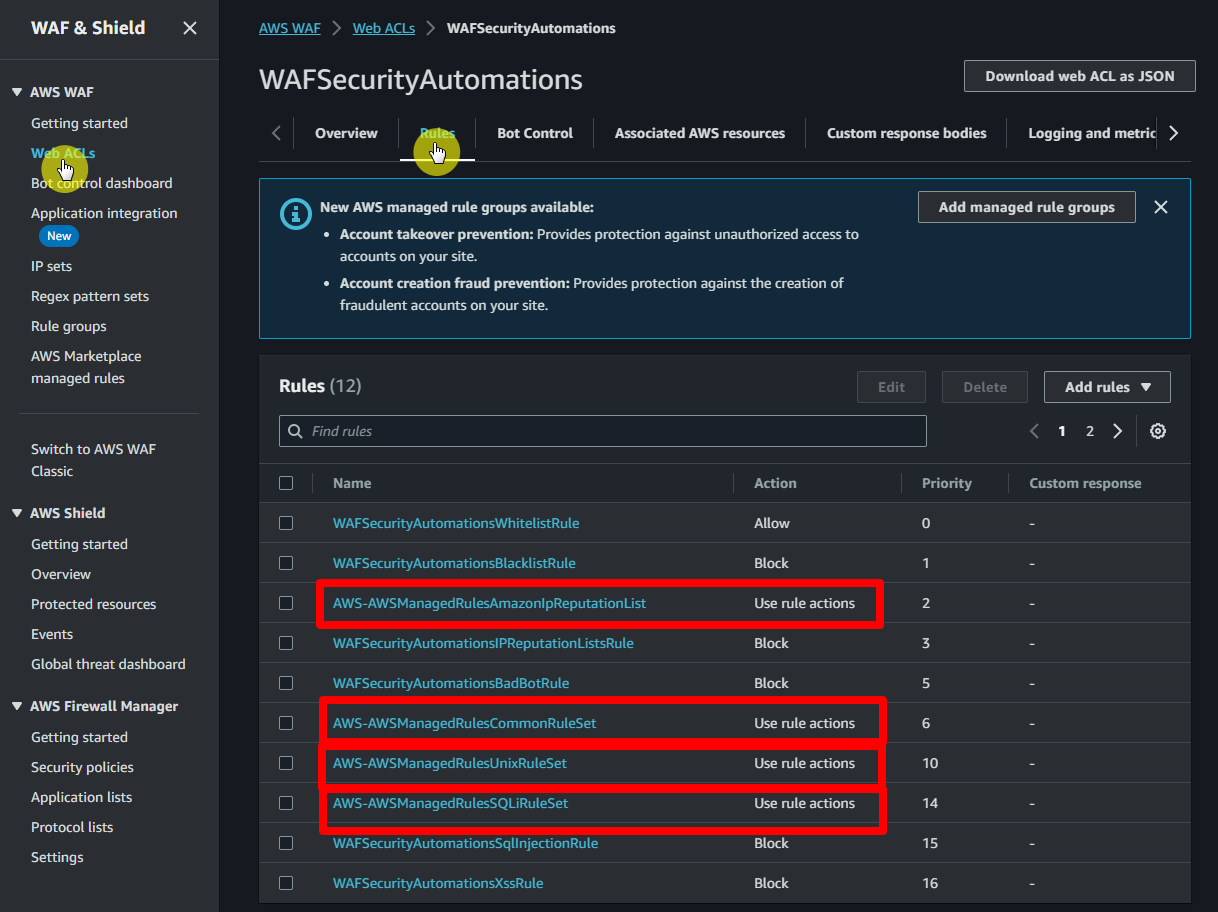Sort rules by Priority column header
This screenshot has width=1218, height=912.
click(x=947, y=483)
